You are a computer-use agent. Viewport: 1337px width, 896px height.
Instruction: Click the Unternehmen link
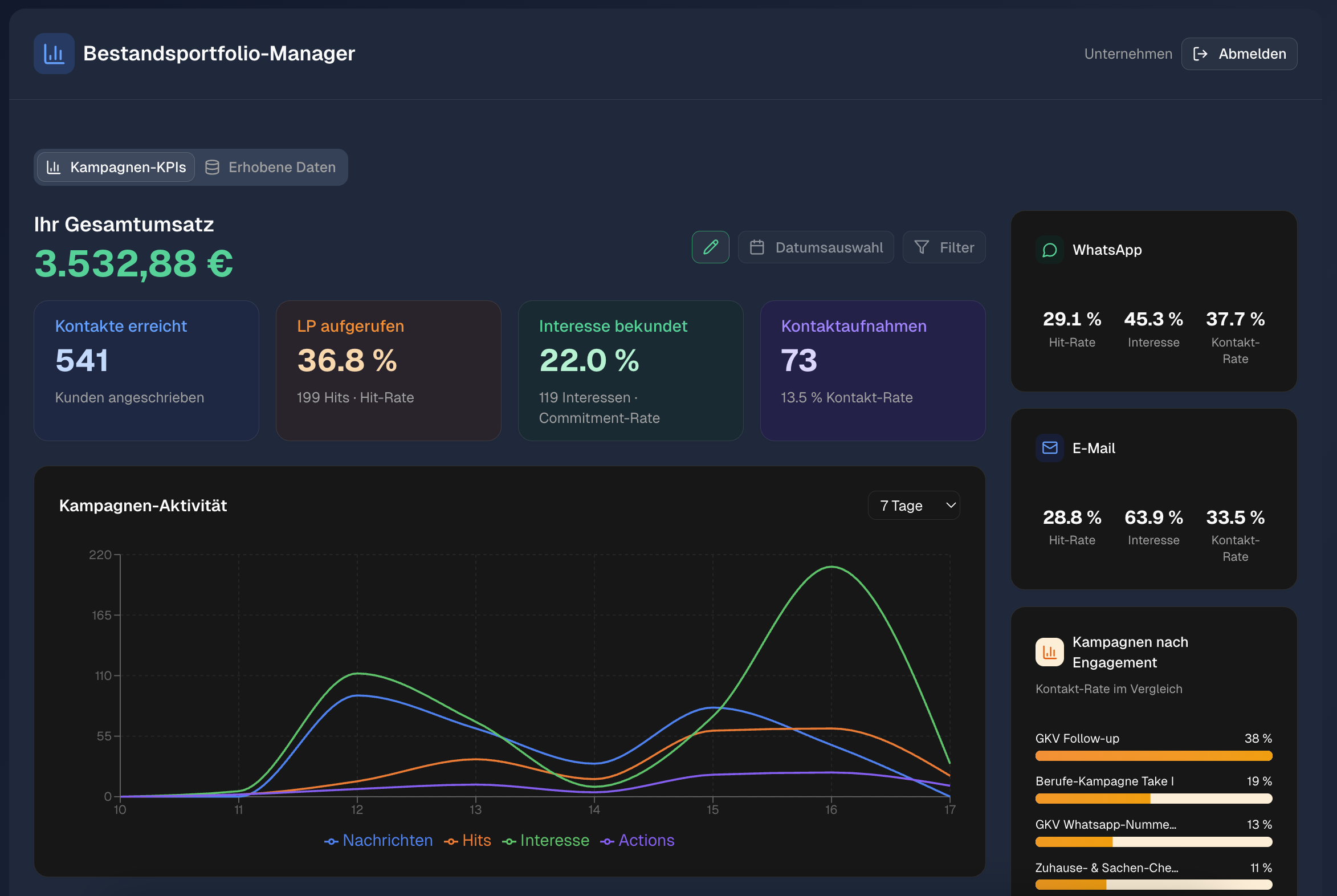tap(1128, 53)
